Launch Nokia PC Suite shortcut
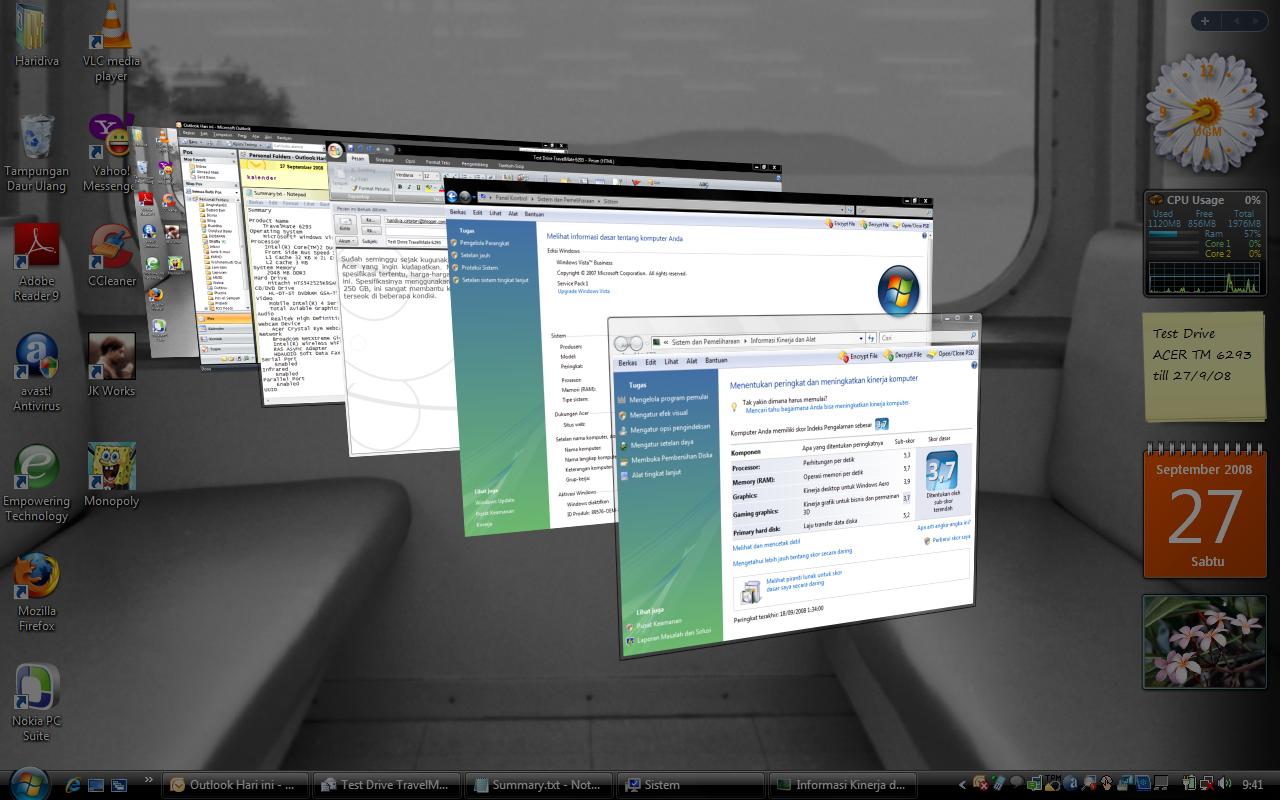The width and height of the screenshot is (1280, 800). (36, 688)
